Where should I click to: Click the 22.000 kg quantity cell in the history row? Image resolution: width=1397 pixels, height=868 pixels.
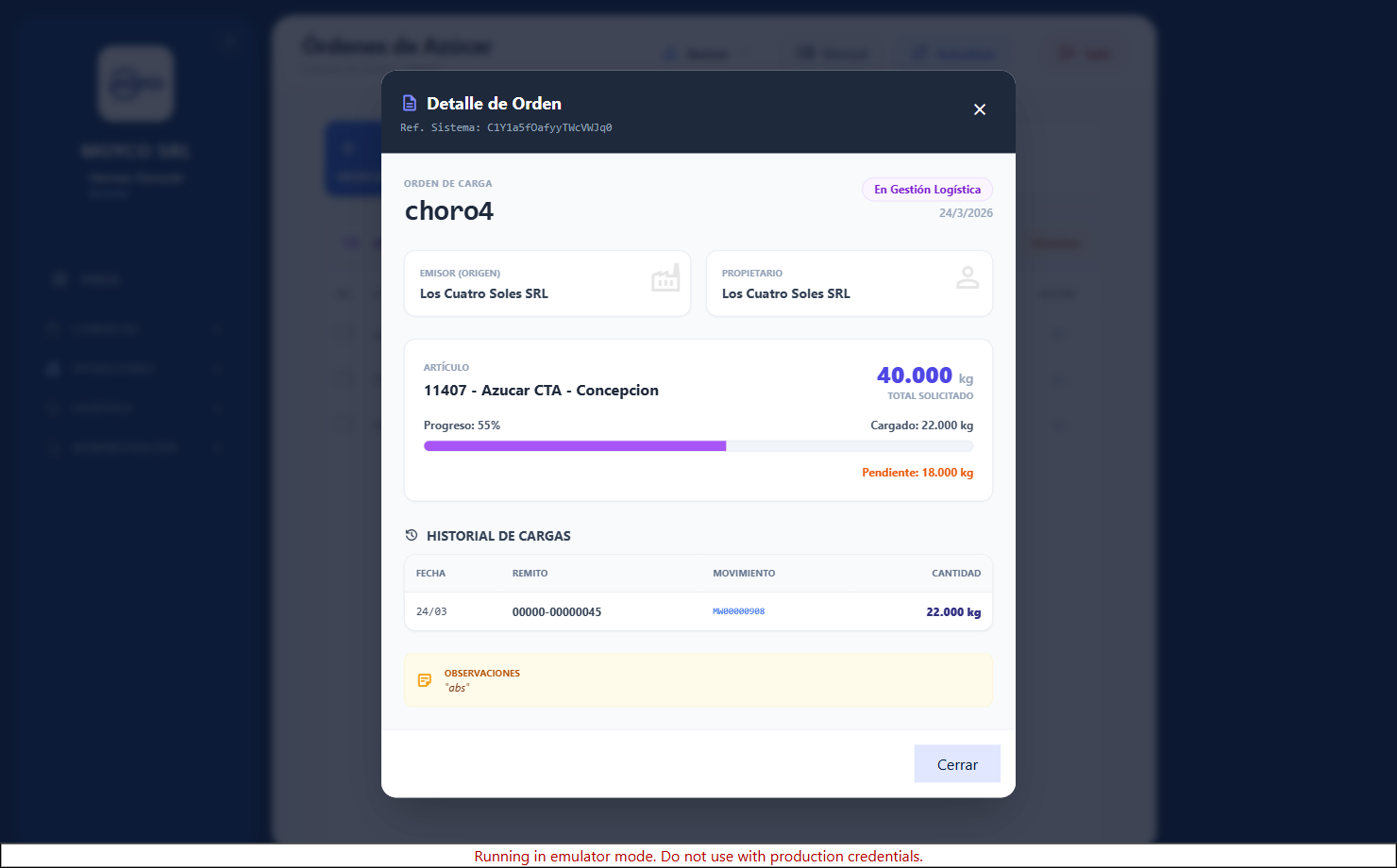[x=953, y=612]
